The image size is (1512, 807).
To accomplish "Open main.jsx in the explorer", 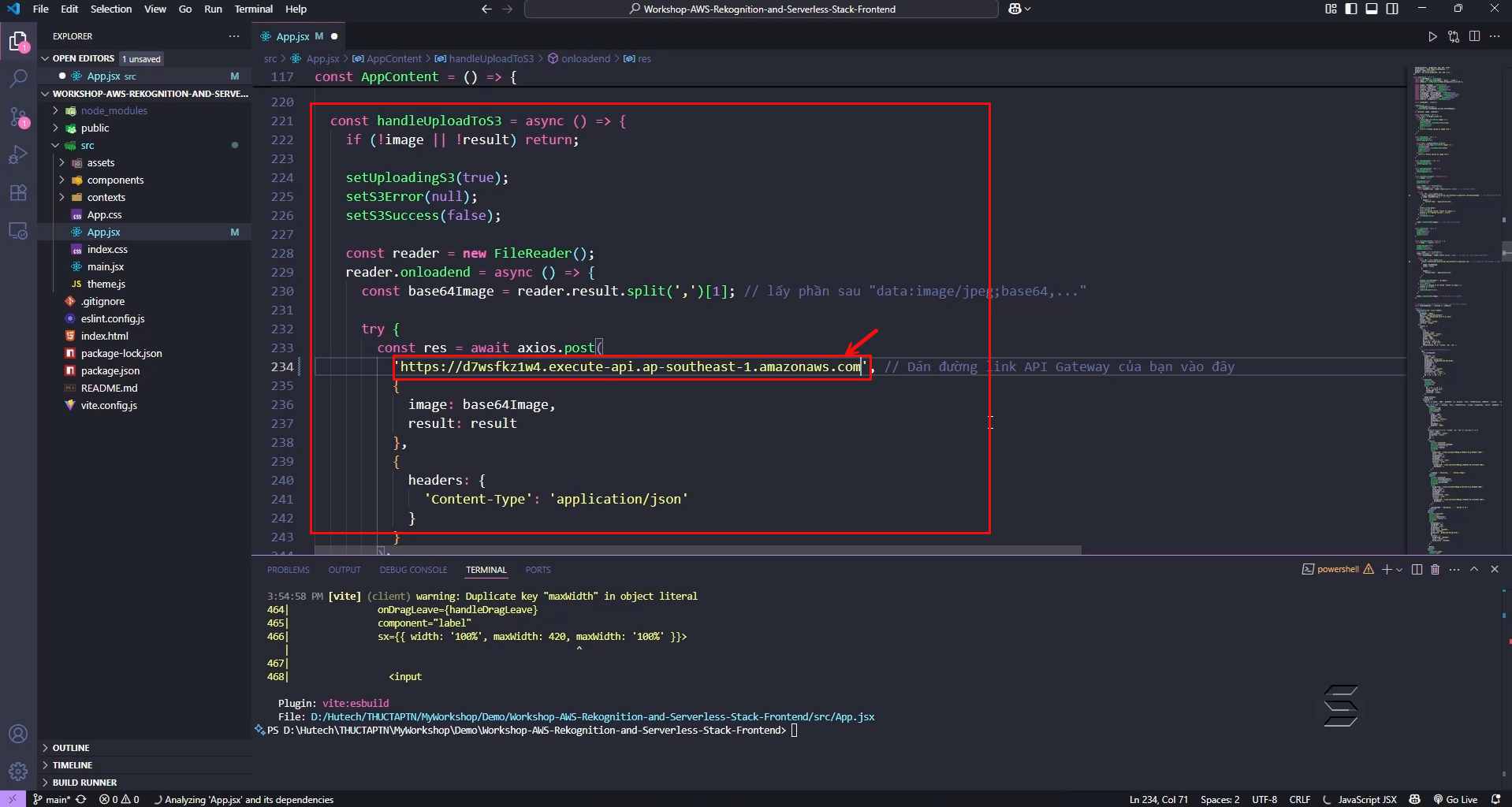I will (105, 266).
